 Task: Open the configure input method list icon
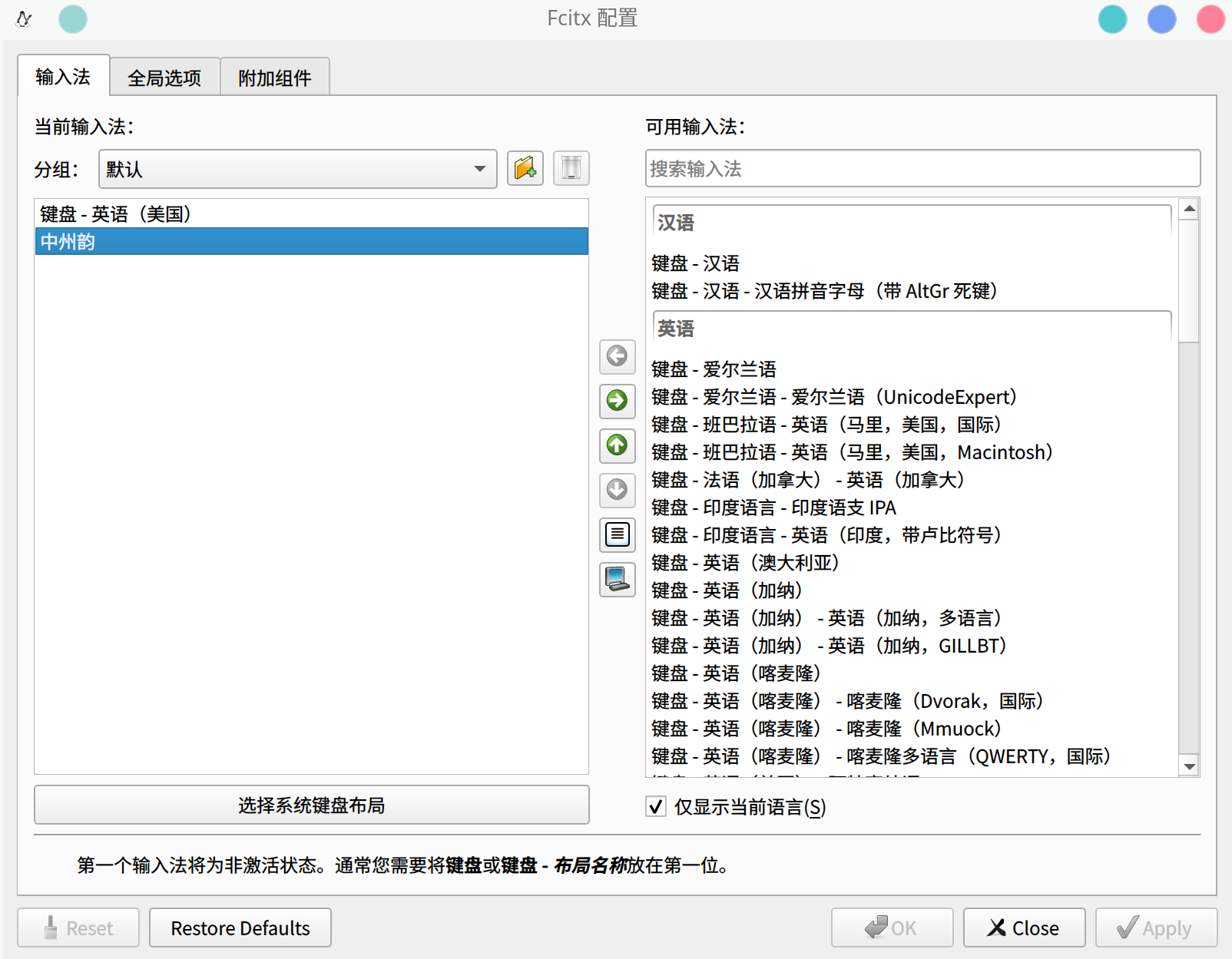[617, 534]
